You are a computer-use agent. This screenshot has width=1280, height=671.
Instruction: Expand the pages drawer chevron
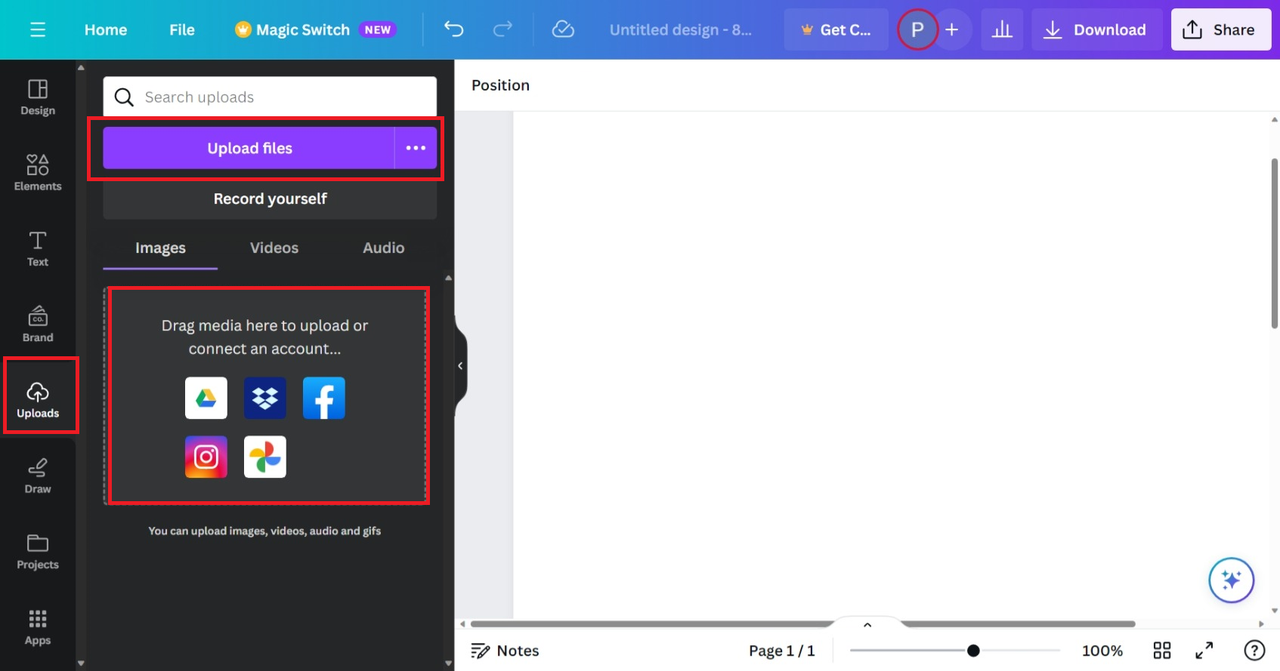pos(867,625)
